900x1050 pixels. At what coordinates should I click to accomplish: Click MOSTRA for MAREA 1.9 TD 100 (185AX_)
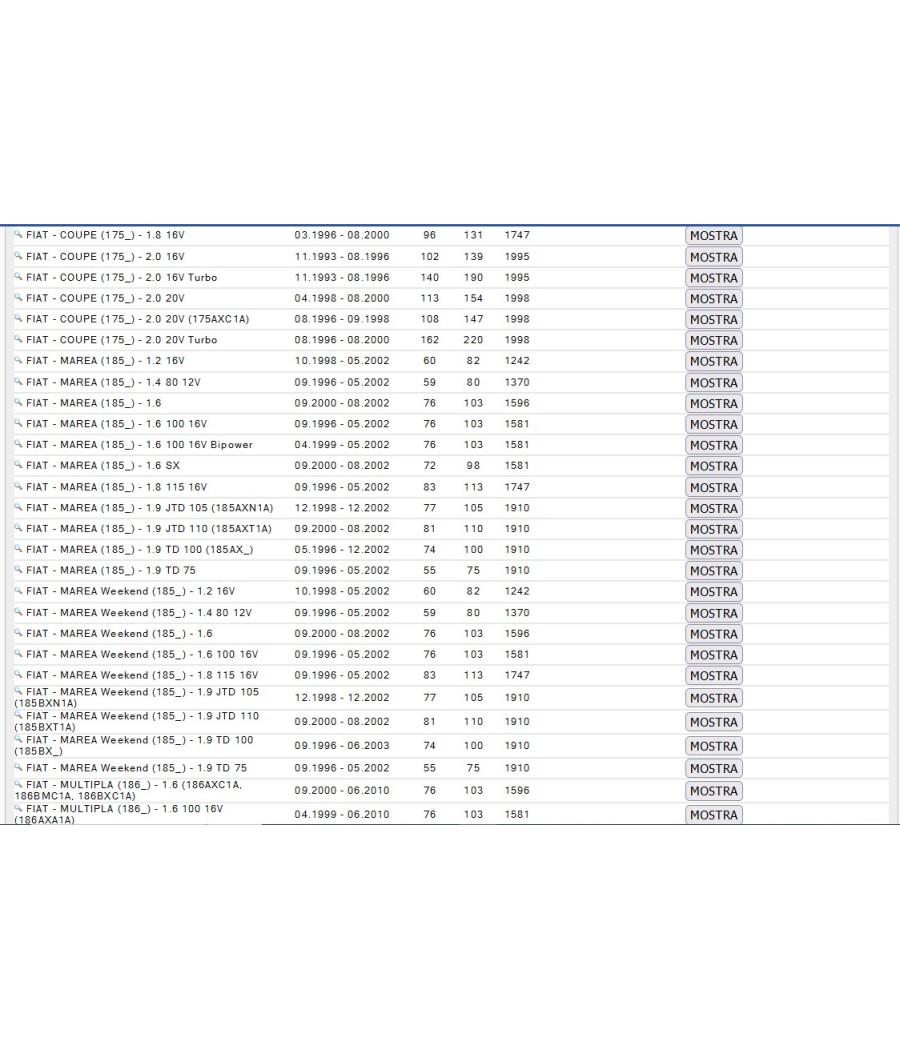[x=714, y=550]
